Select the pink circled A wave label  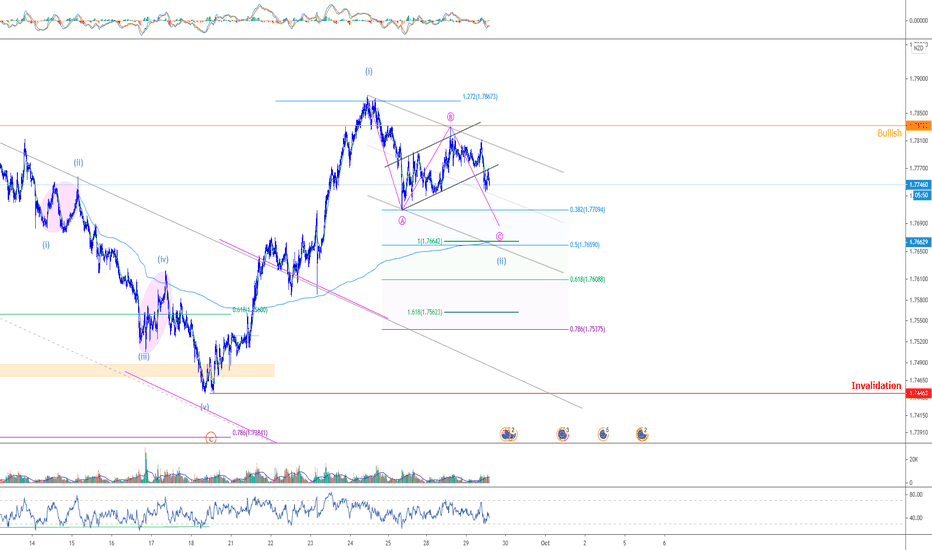(x=402, y=221)
